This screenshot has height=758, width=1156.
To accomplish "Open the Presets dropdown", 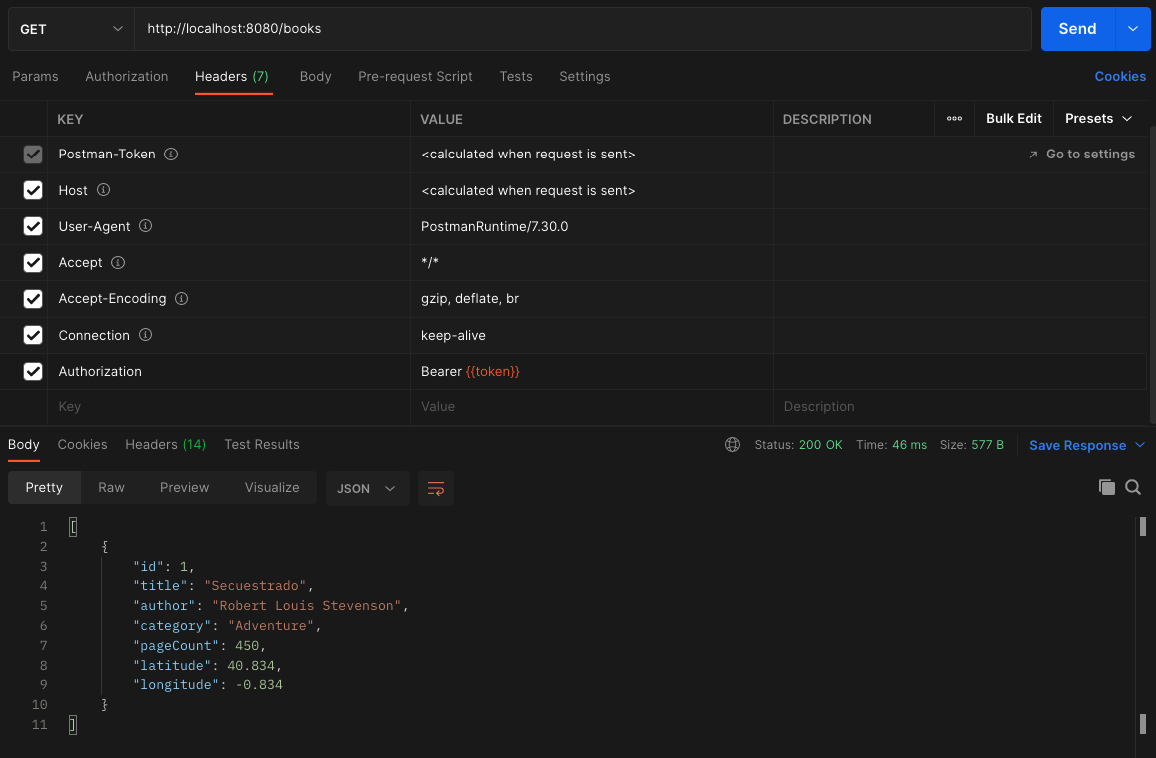I will (x=1098, y=118).
